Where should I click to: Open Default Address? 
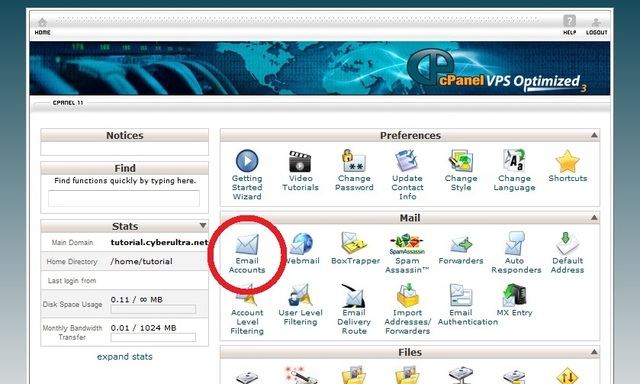click(x=567, y=253)
